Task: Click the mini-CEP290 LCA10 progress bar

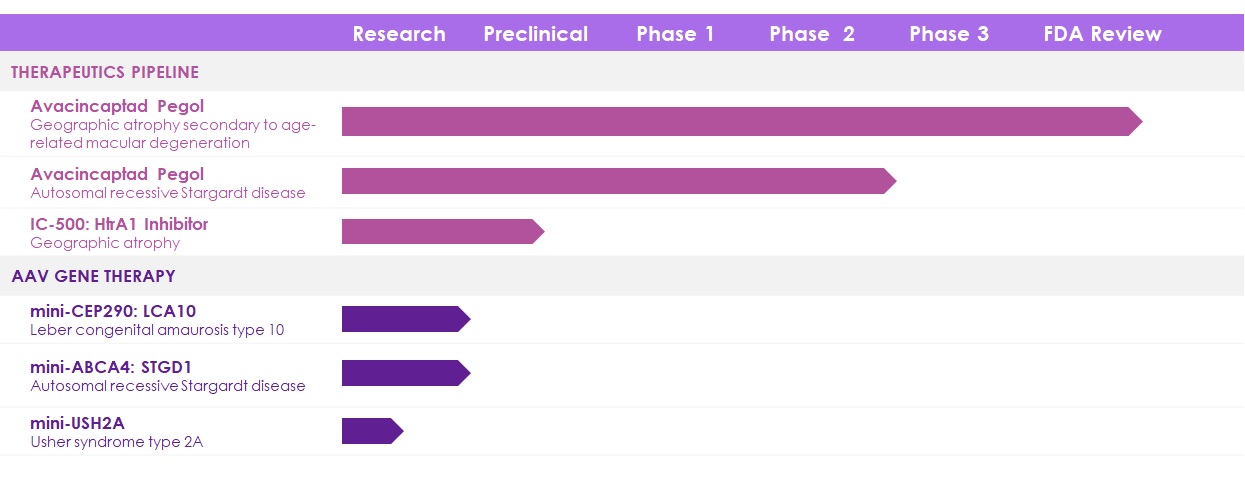Action: 404,319
